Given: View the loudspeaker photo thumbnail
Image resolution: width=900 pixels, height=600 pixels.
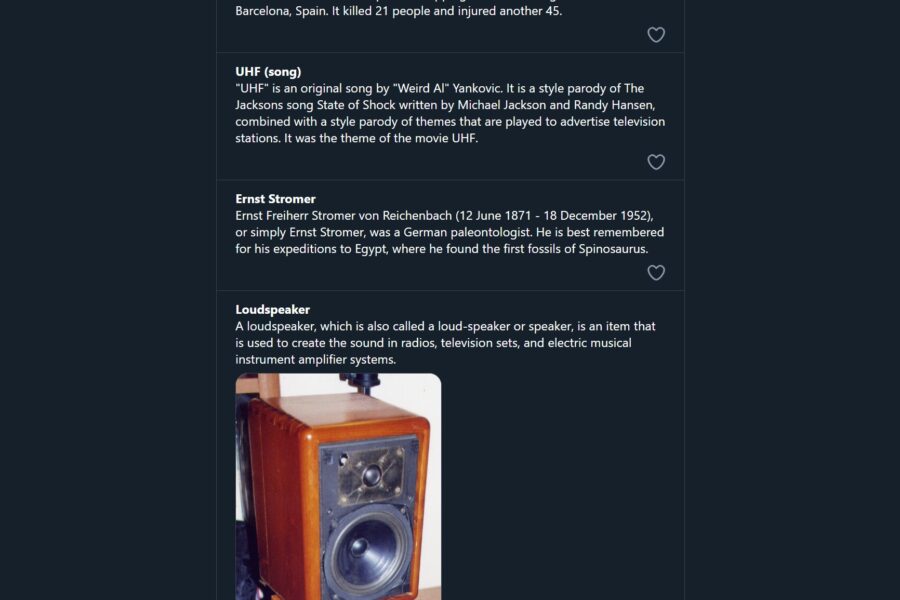Looking at the screenshot, I should pyautogui.click(x=338, y=487).
